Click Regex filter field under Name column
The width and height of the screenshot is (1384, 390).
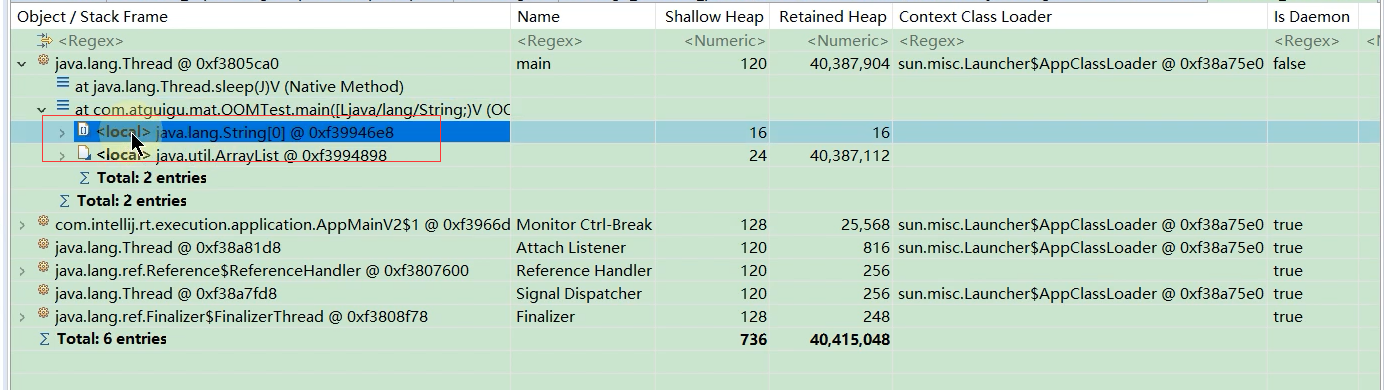coord(584,41)
